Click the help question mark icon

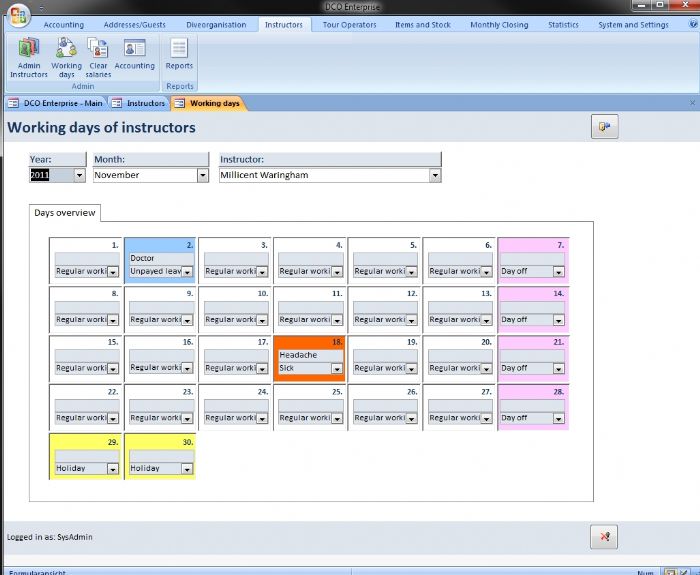tap(691, 24)
